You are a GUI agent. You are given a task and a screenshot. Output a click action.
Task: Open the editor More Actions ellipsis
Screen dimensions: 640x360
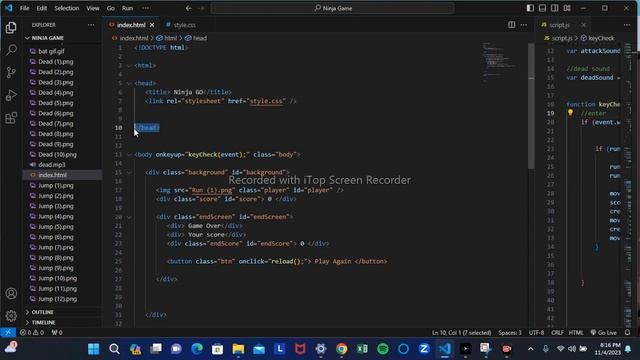[x=524, y=25]
